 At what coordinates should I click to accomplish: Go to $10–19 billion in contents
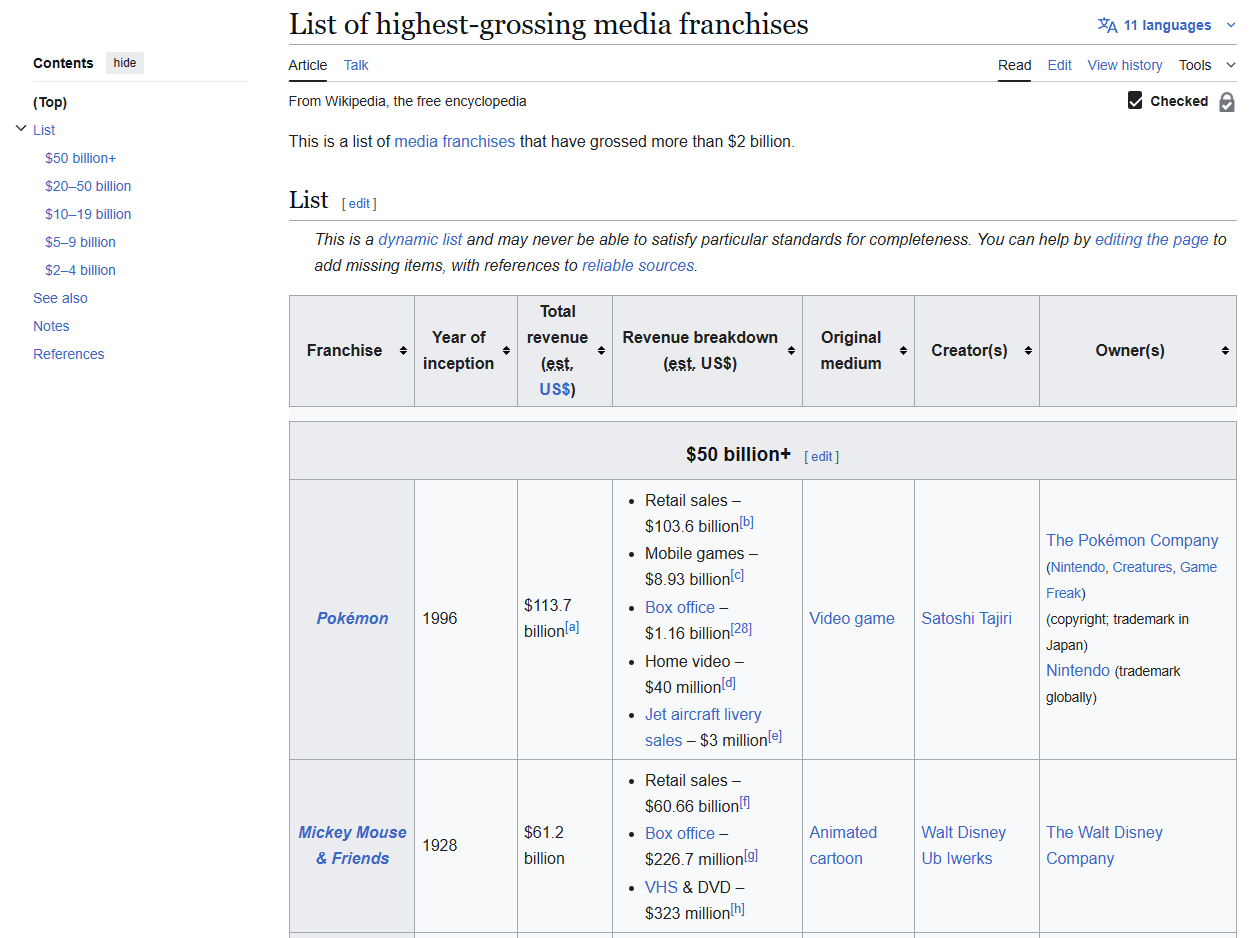88,214
